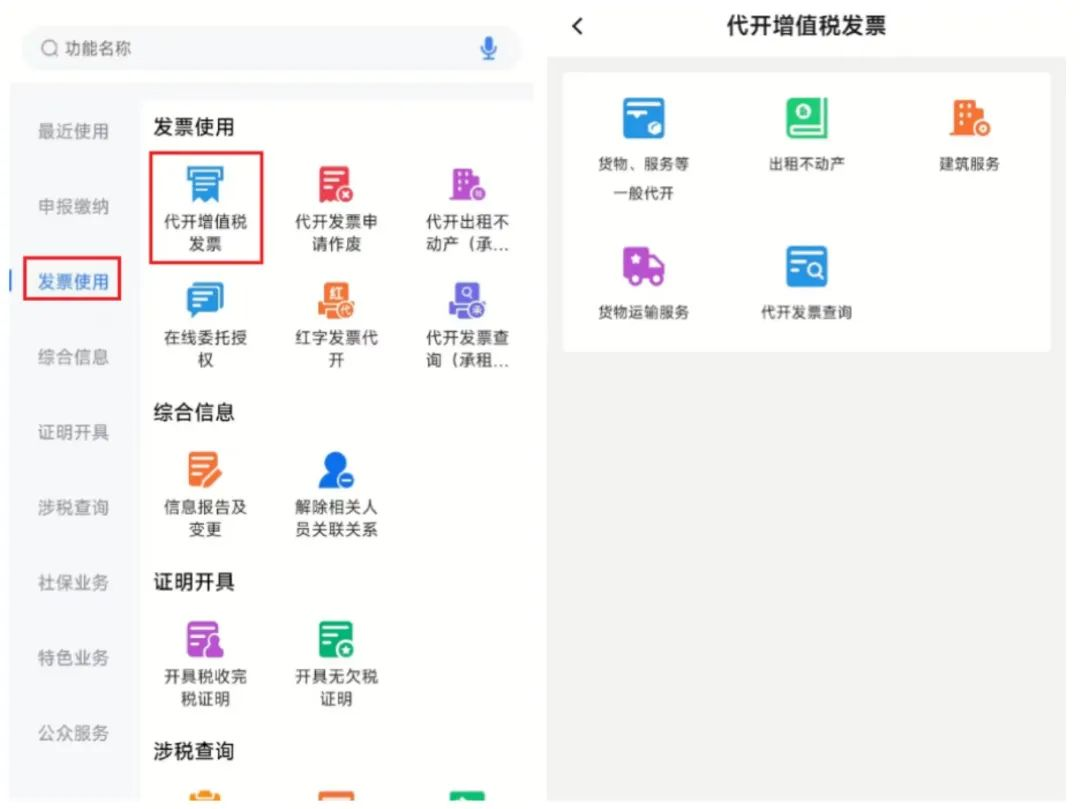Screen dimensions: 1080x809
Task: Select 出租不动产 icon
Action: 807,118
